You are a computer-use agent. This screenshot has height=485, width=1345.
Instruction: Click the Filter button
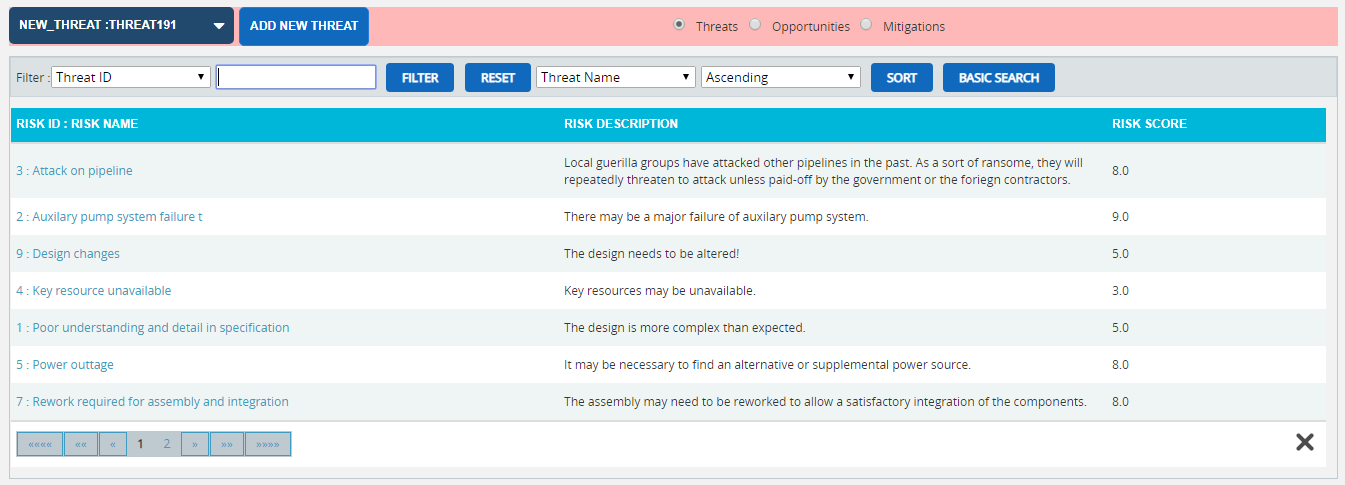[x=420, y=77]
